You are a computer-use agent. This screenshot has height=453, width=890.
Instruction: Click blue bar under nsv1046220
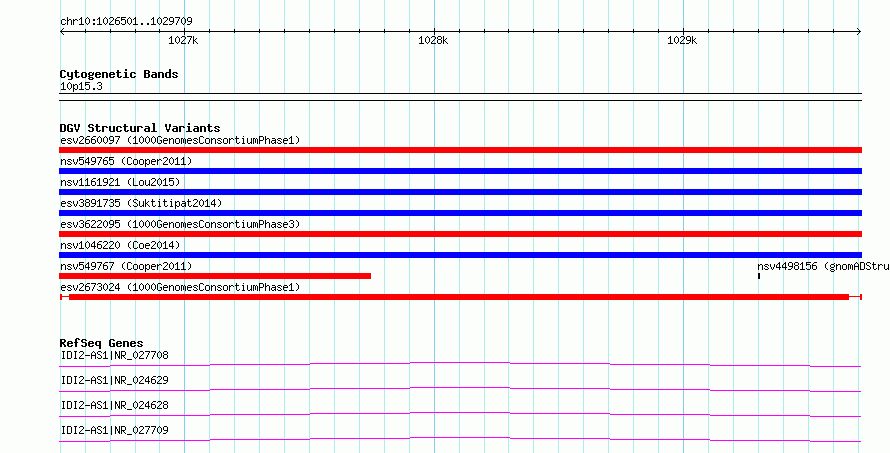[x=460, y=255]
